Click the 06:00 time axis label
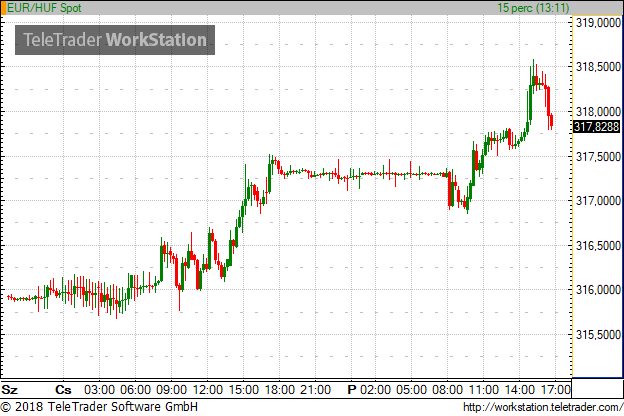 [136, 389]
